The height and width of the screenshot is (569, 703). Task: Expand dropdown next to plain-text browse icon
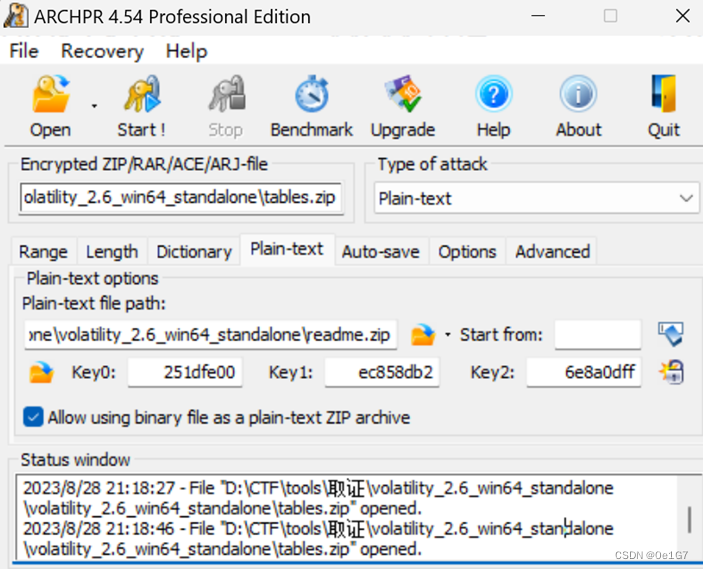pyautogui.click(x=447, y=334)
